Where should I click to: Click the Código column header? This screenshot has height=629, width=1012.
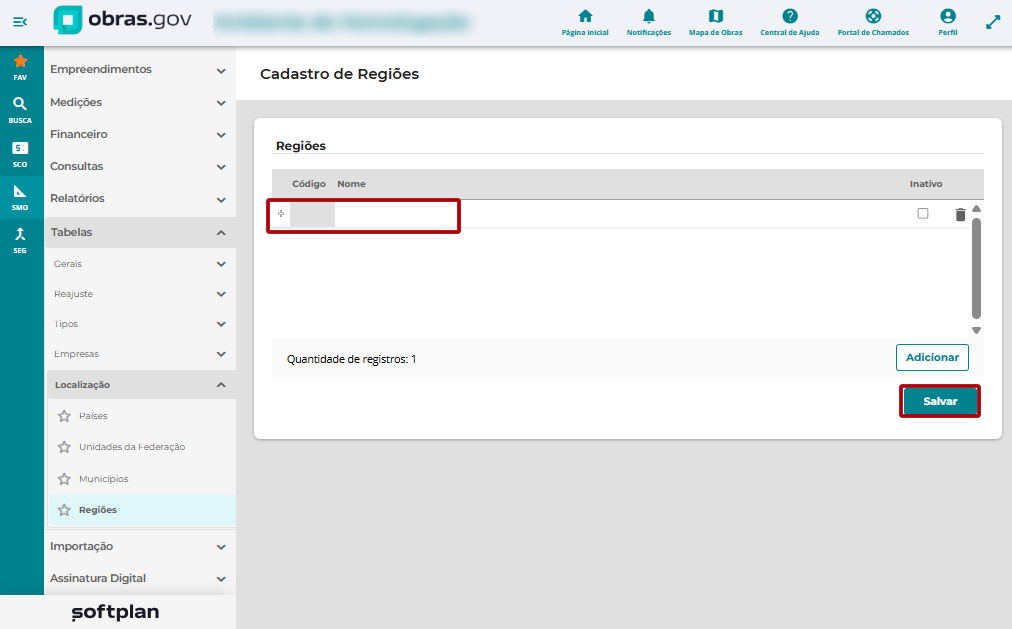pyautogui.click(x=309, y=184)
